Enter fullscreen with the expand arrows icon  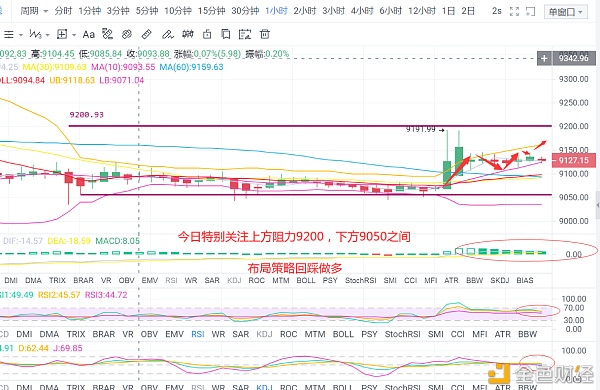pyautogui.click(x=515, y=11)
